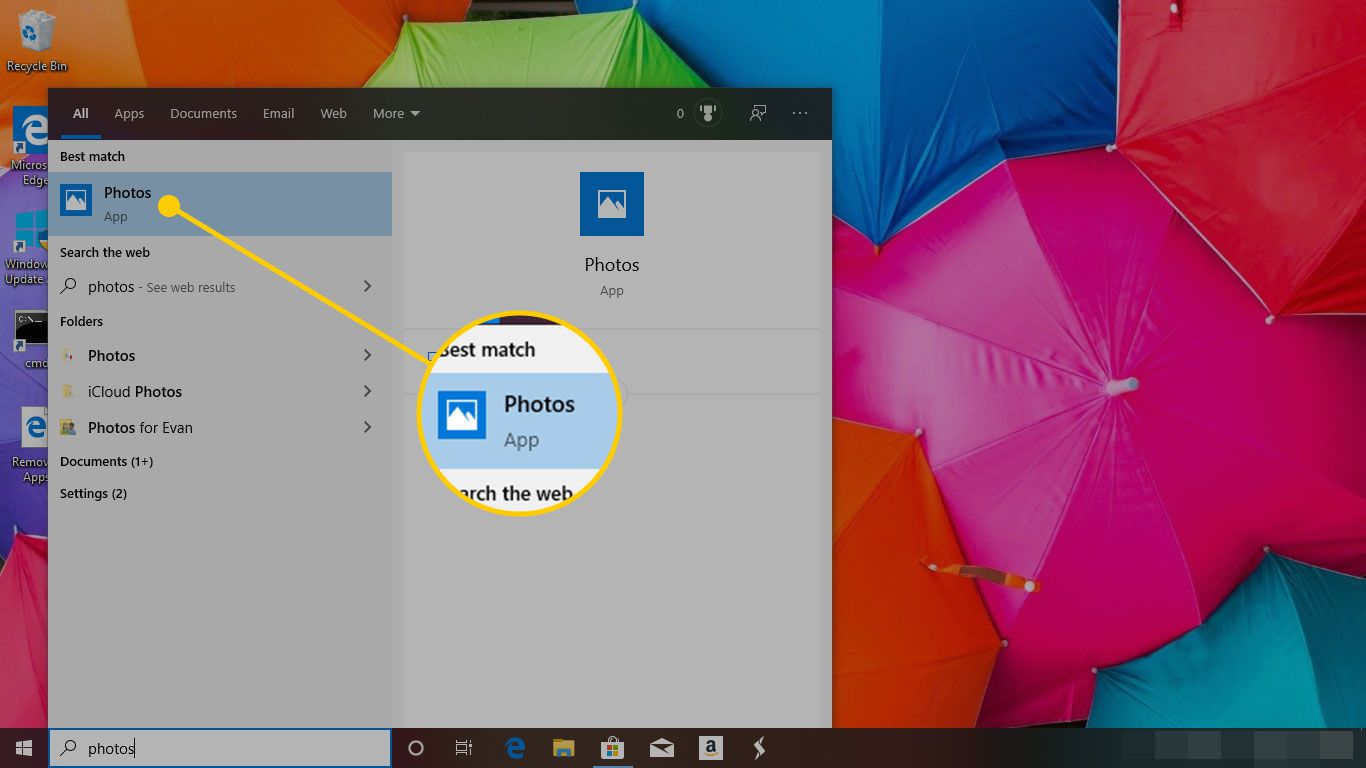Expand arrow next to iCloud Photos
The height and width of the screenshot is (768, 1366).
pos(367,391)
